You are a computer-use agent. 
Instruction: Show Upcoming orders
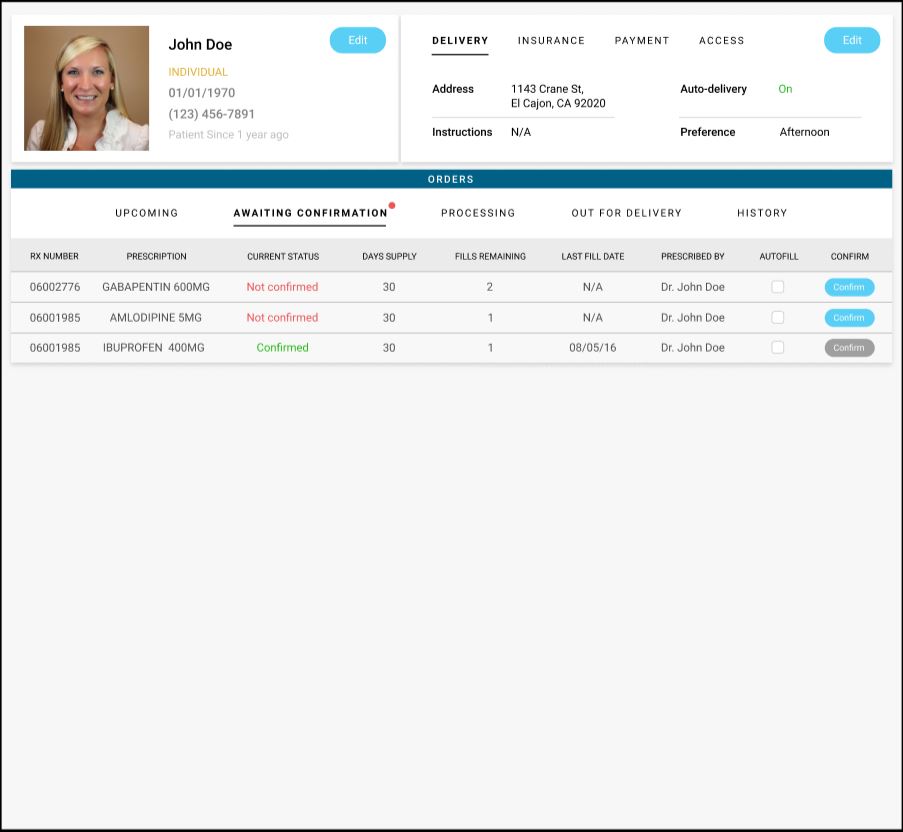[x=146, y=213]
